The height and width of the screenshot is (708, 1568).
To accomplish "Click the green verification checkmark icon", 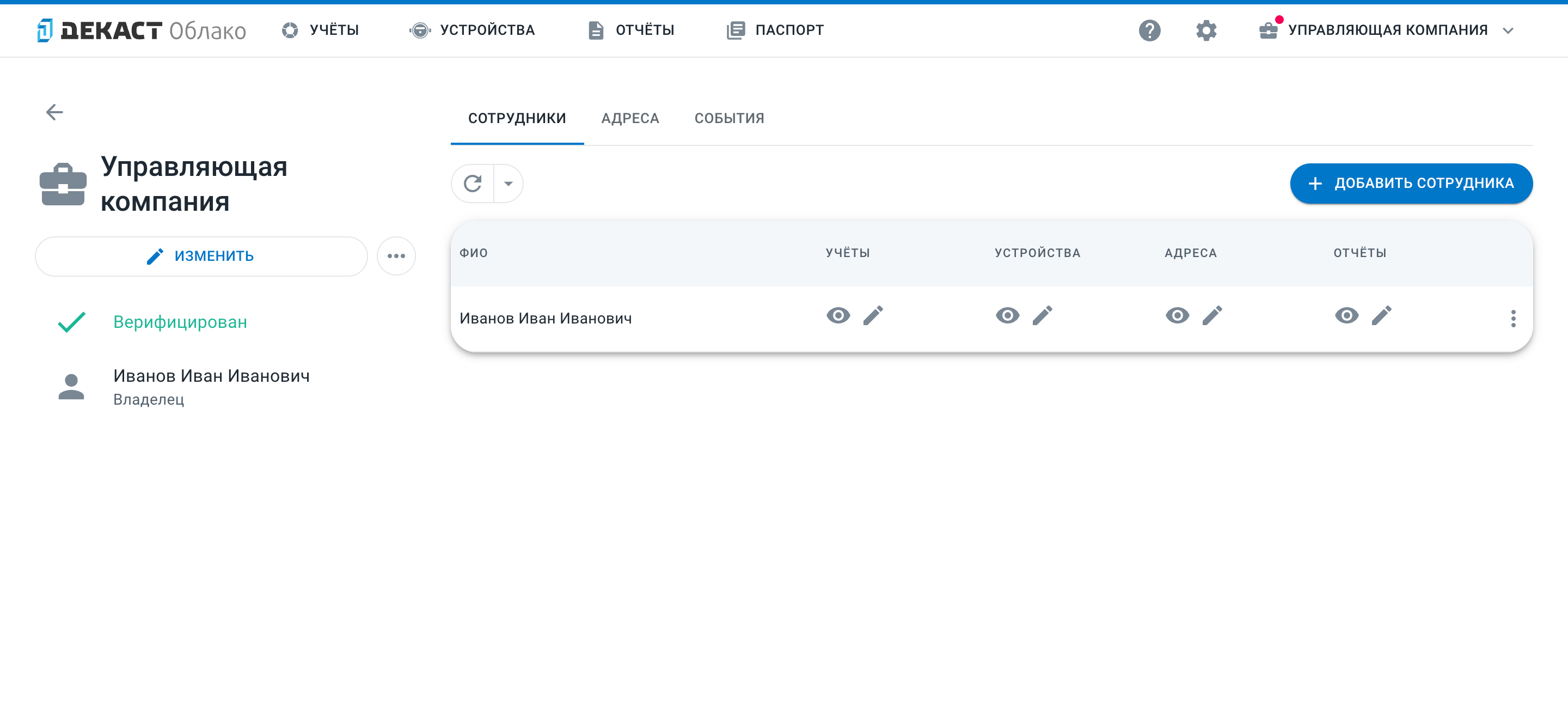I will 71,322.
